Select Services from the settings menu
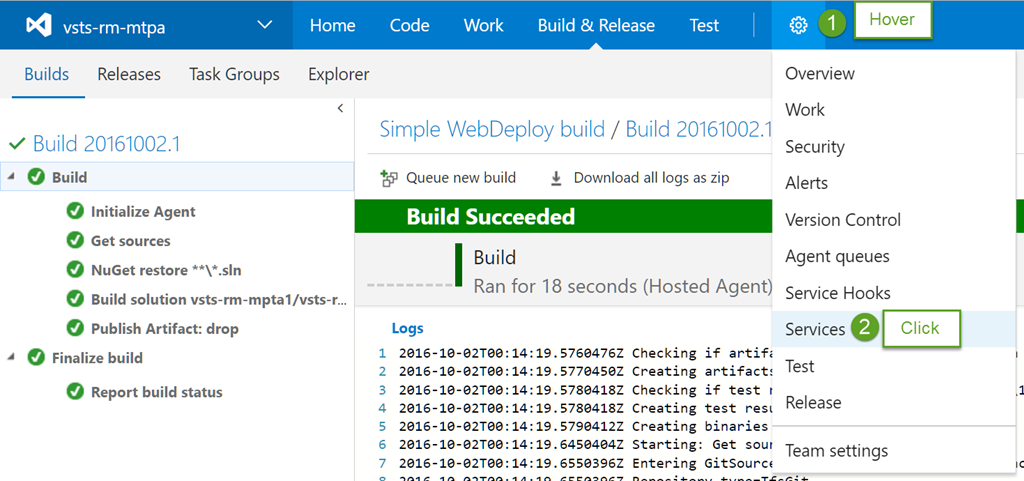 point(815,329)
